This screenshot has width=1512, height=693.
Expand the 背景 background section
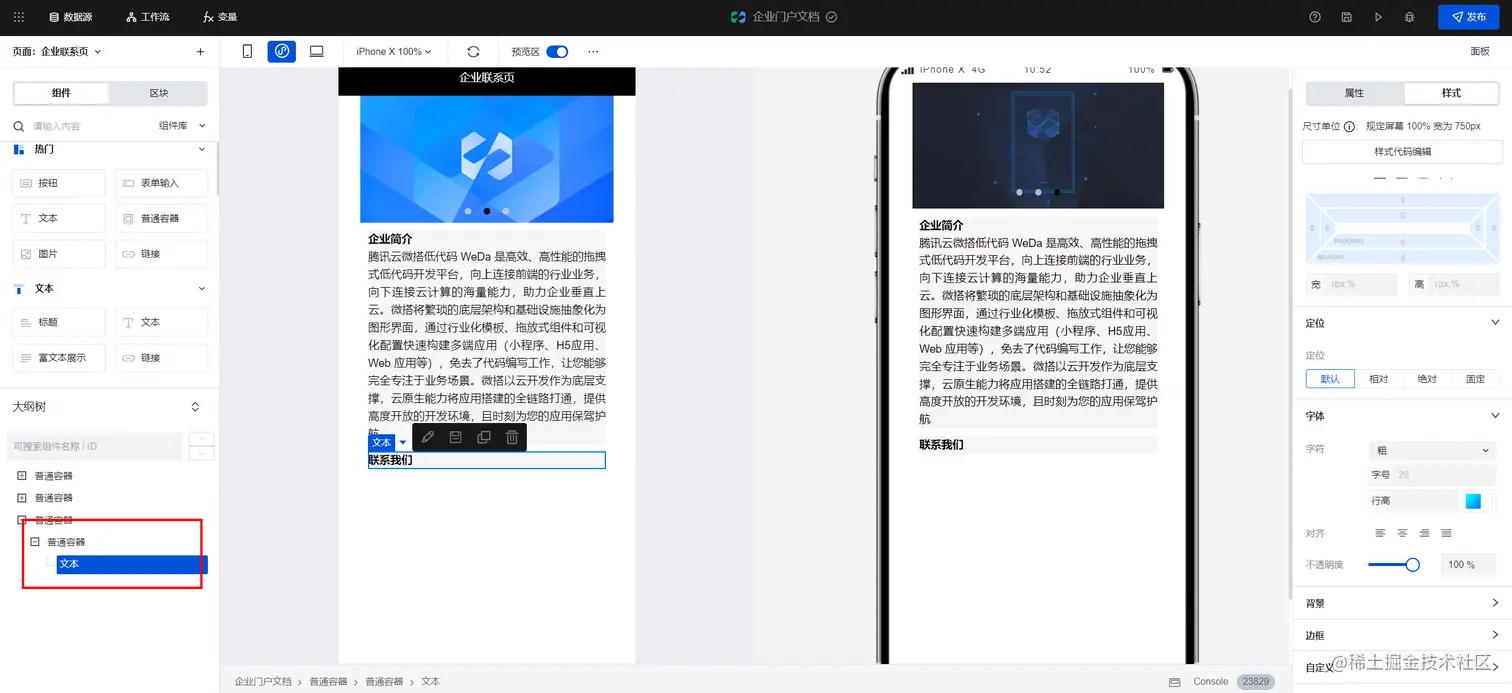point(1495,603)
